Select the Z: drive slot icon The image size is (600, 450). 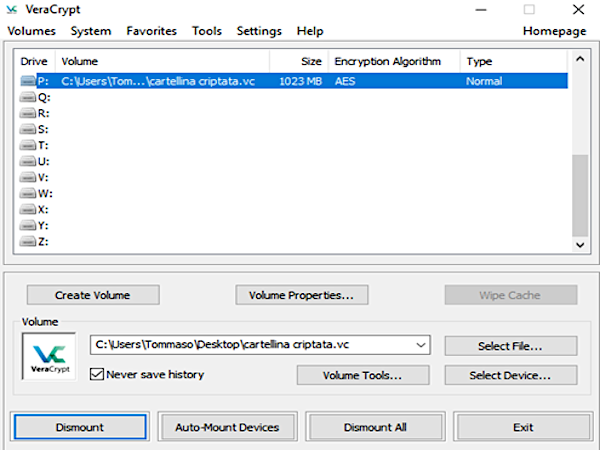(28, 241)
